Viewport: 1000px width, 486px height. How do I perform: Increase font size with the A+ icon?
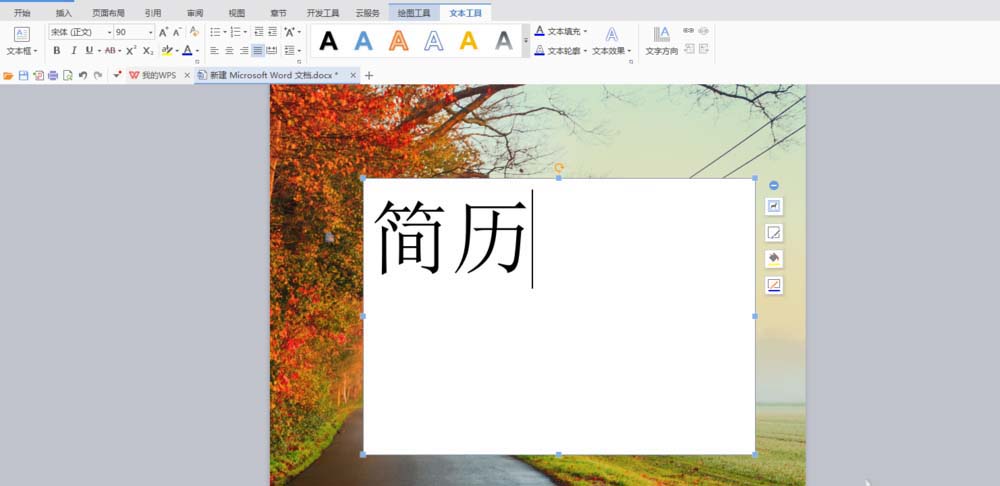163,32
